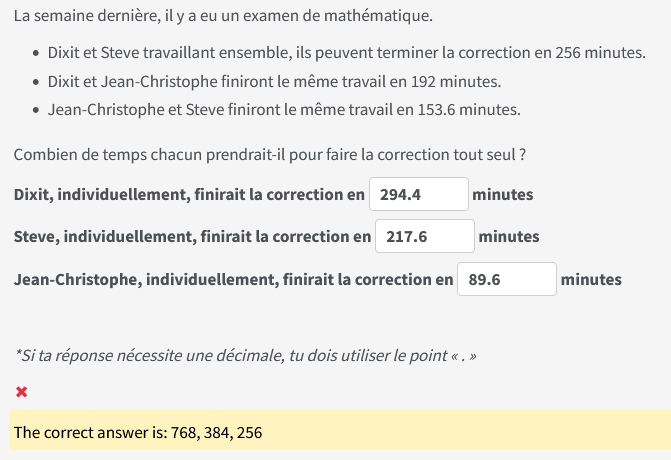Click 'minutes' after Dixit's answer field

(x=503, y=194)
